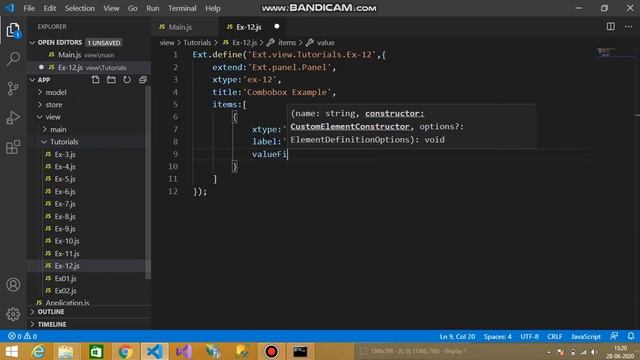This screenshot has height=360, width=640.
Task: Open the View menu
Action: tap(111, 8)
